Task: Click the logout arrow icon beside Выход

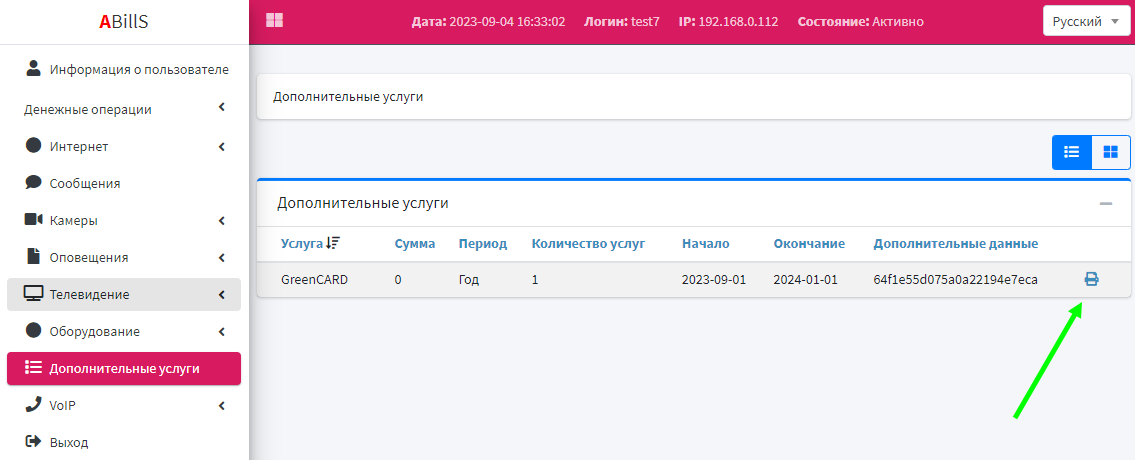Action: click(x=33, y=441)
